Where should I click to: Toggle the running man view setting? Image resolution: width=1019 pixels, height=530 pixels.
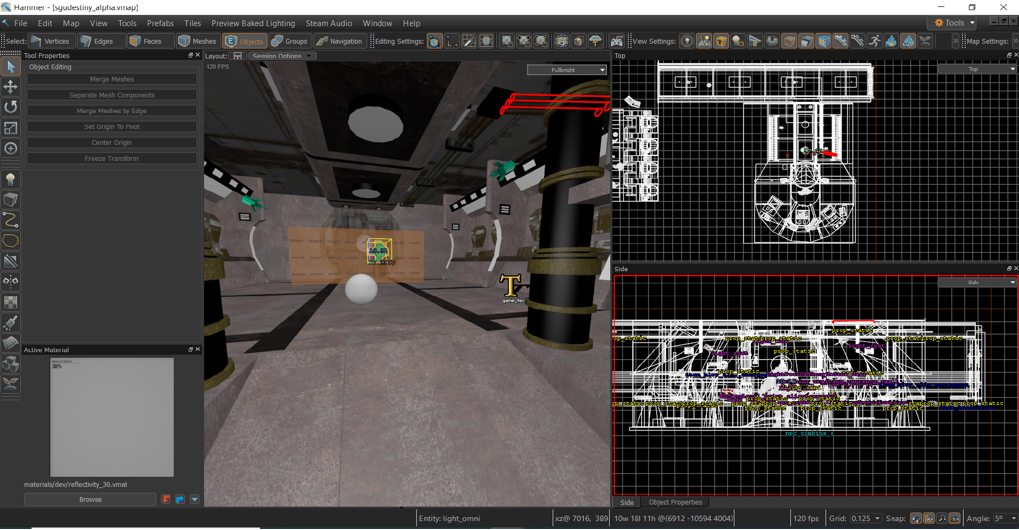(x=874, y=41)
